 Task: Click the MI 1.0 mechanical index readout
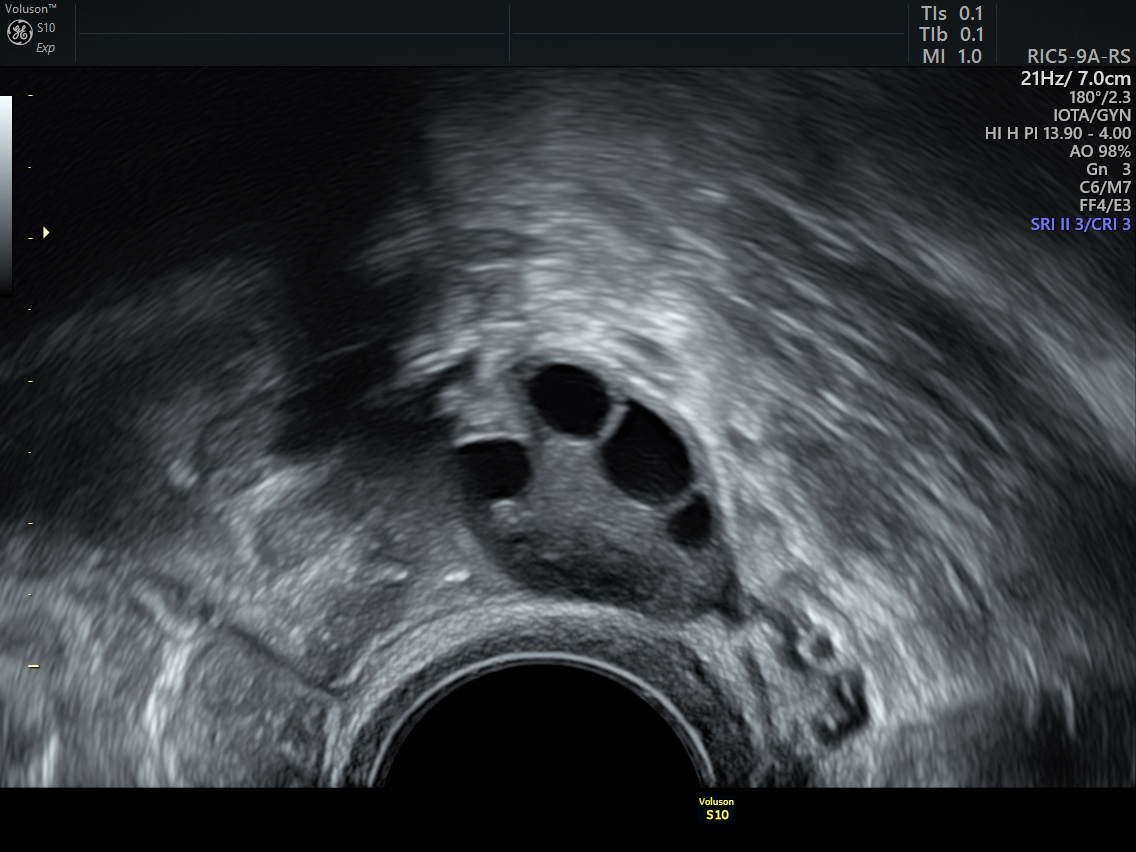[x=951, y=57]
